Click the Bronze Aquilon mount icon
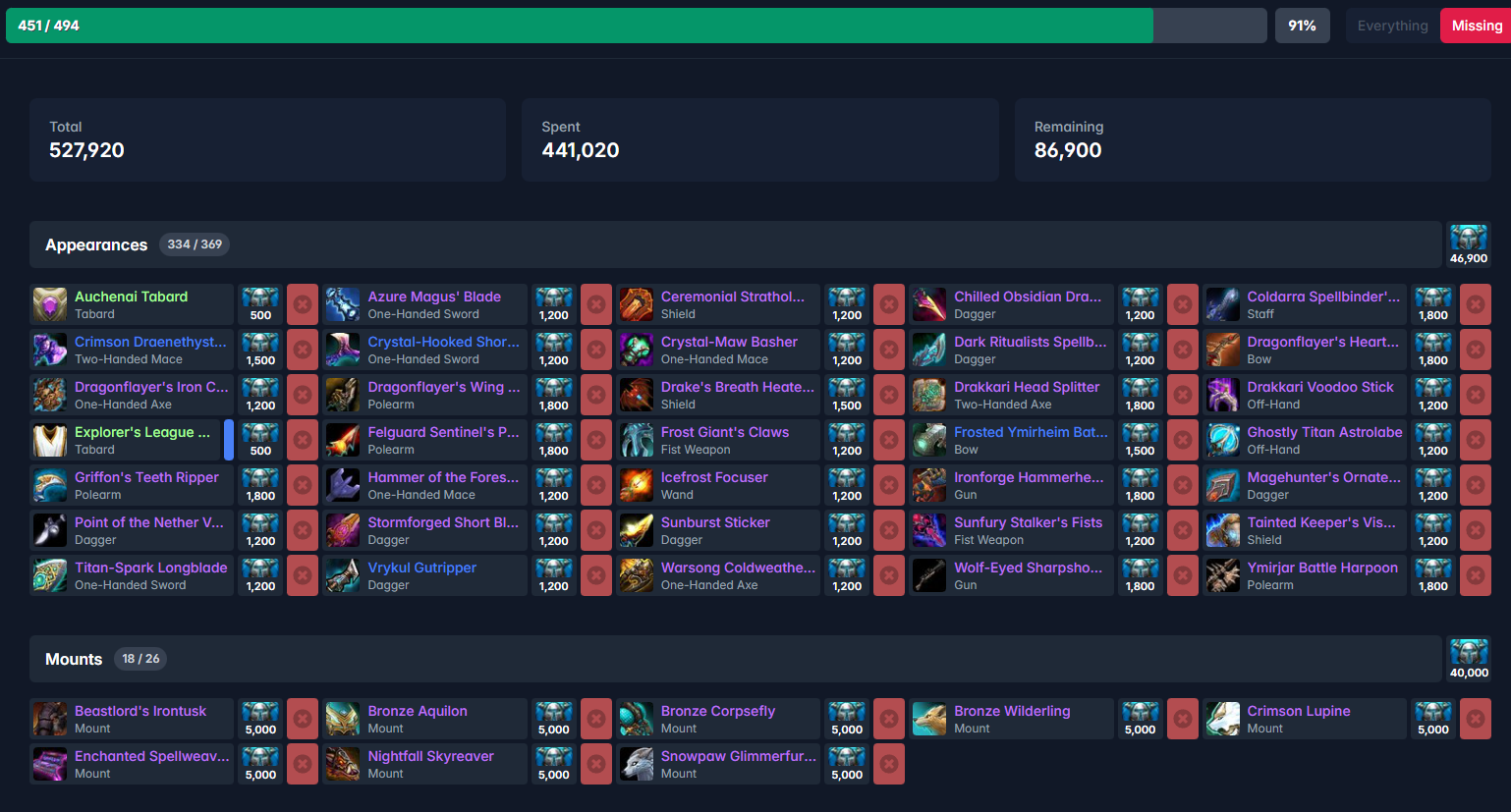The height and width of the screenshot is (812, 1511). [x=343, y=719]
